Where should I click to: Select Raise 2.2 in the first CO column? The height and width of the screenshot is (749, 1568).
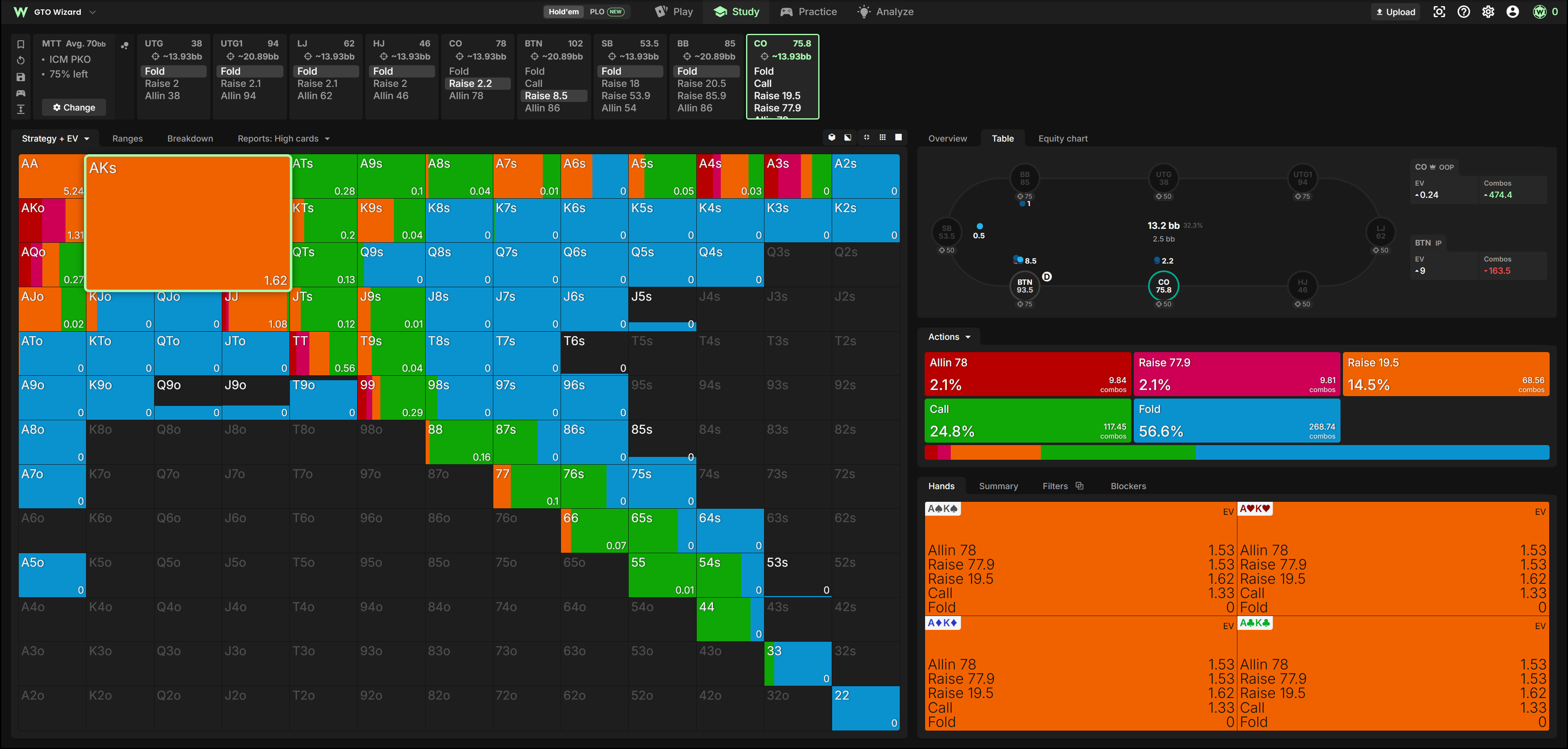coord(479,83)
